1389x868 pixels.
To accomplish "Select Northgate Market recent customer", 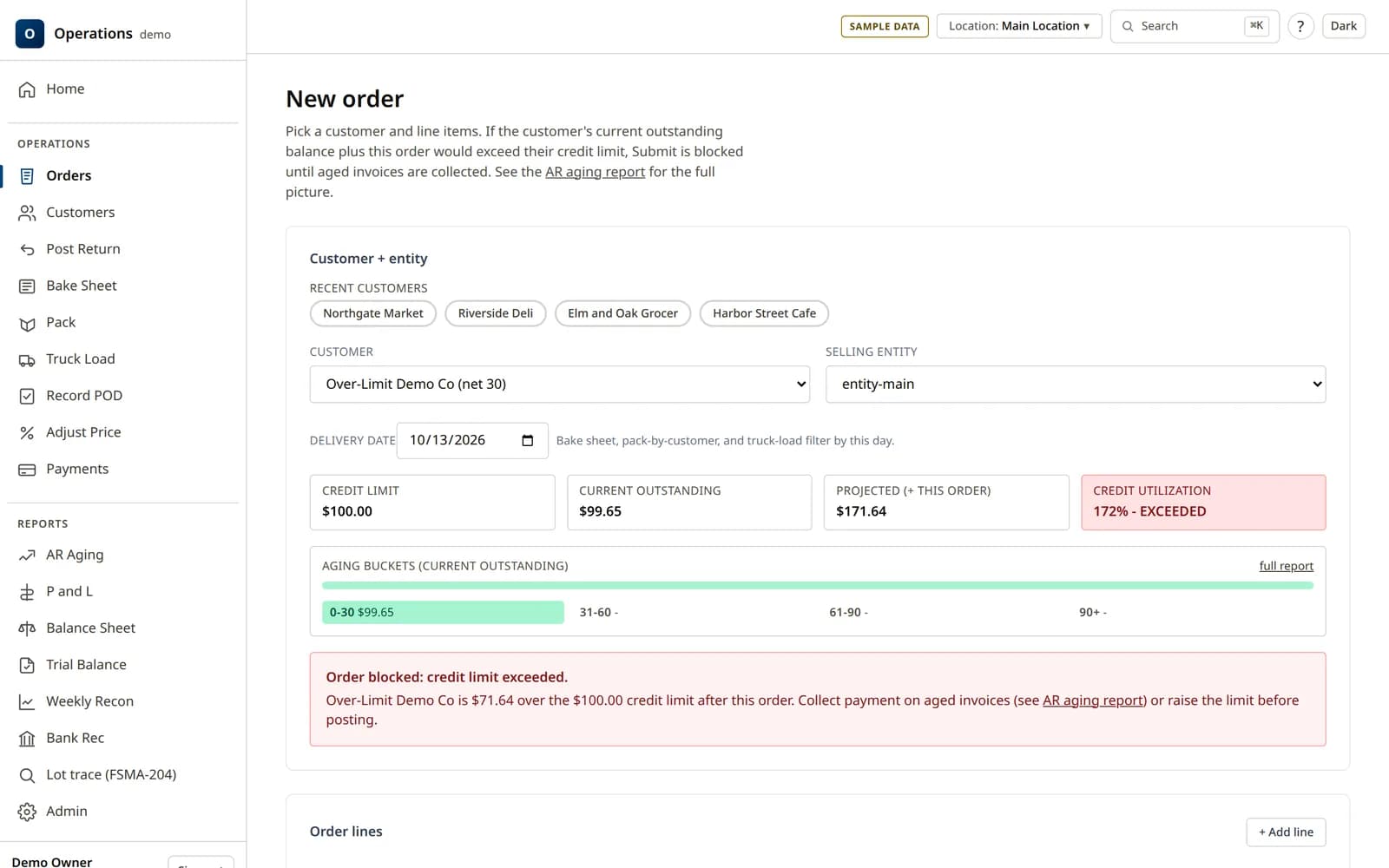I will point(373,313).
